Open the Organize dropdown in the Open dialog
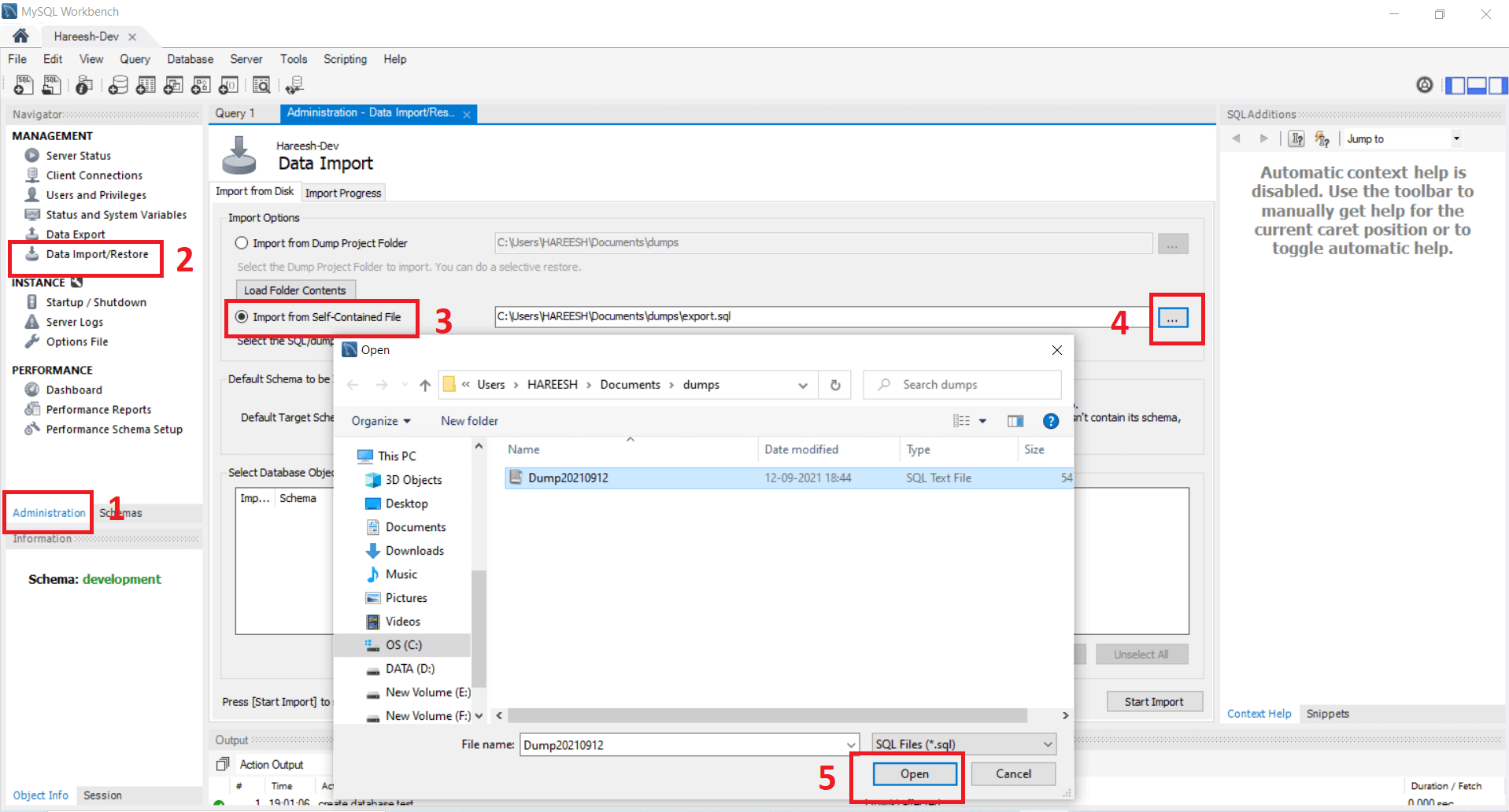1509x812 pixels. point(381,421)
